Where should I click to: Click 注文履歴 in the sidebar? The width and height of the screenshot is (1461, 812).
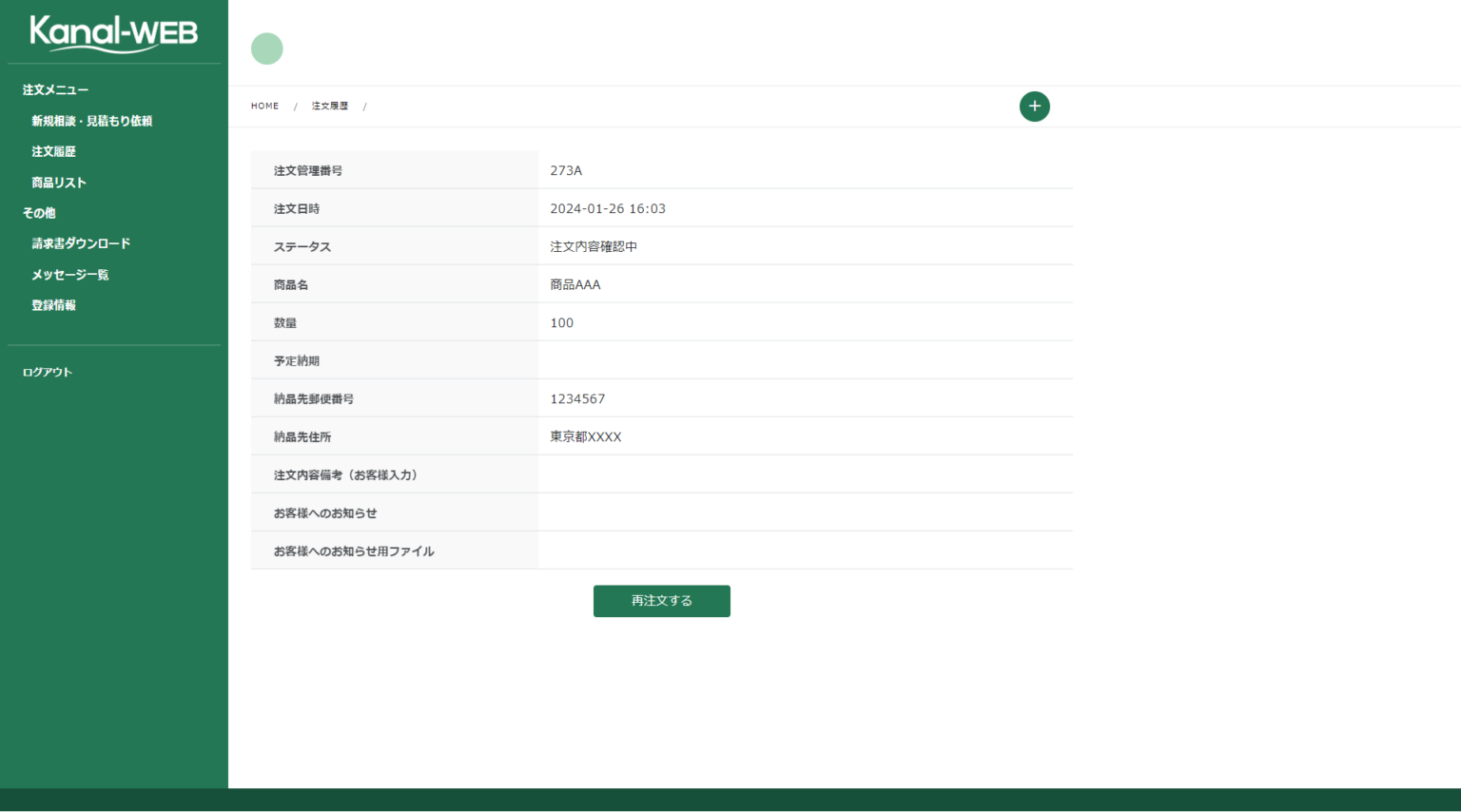click(53, 151)
